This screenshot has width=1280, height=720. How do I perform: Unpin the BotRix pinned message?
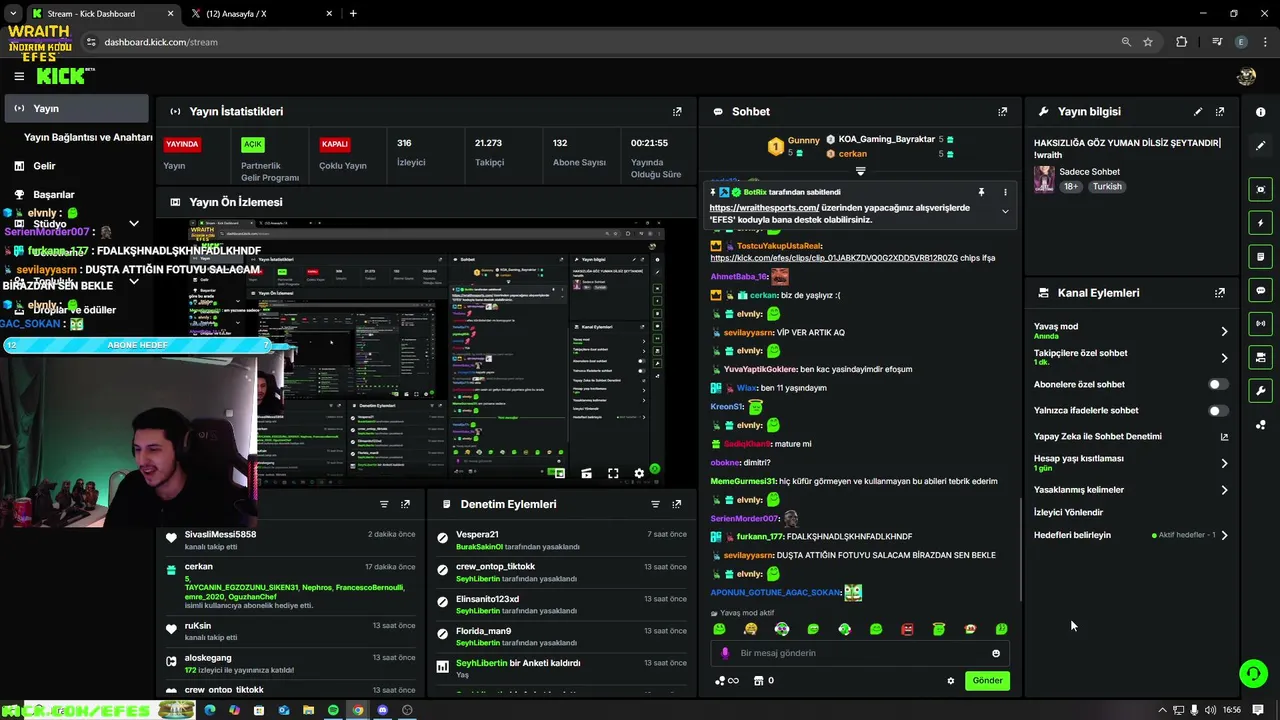pyautogui.click(x=981, y=192)
